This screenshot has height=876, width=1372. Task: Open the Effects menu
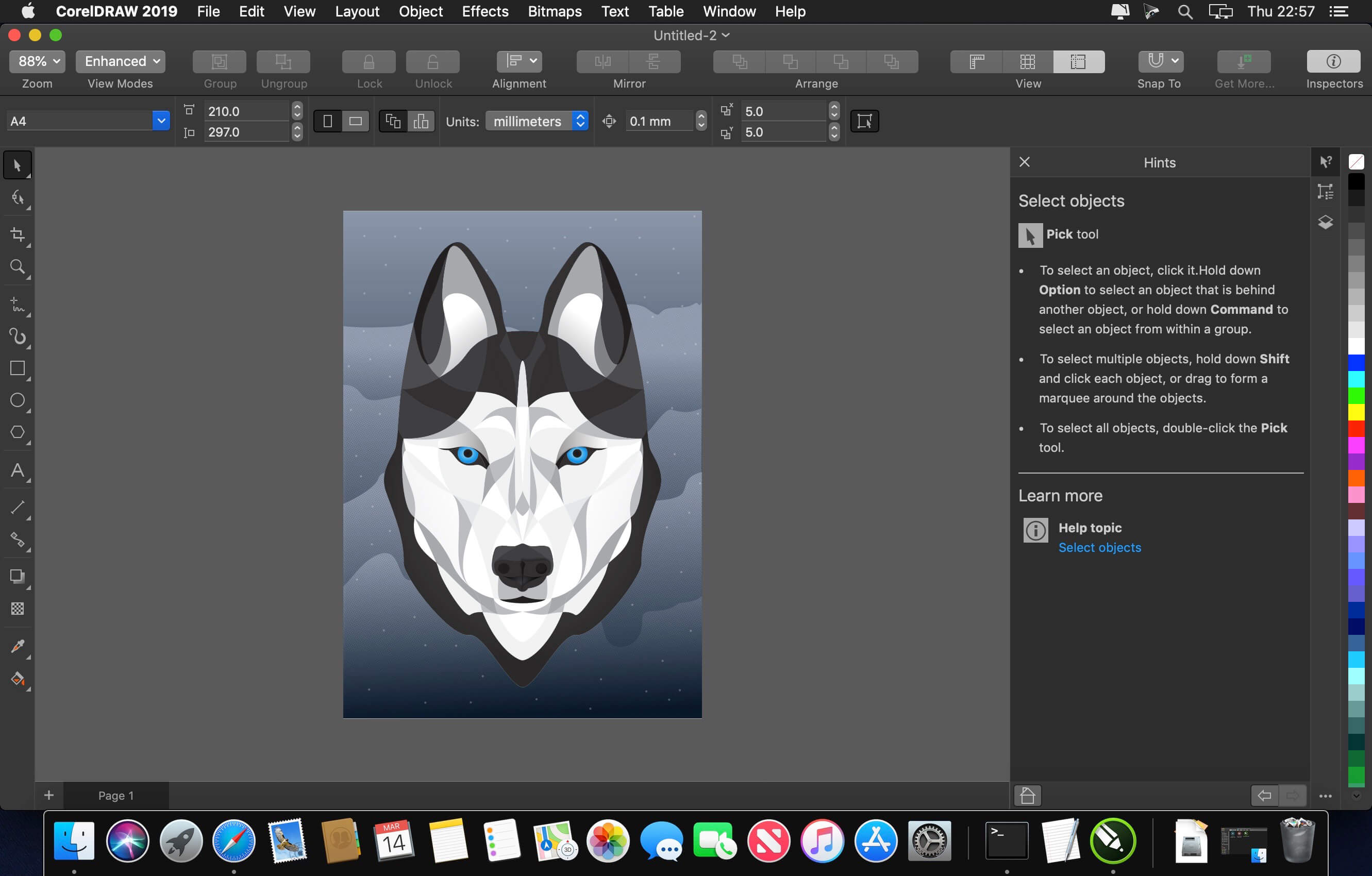pos(485,11)
